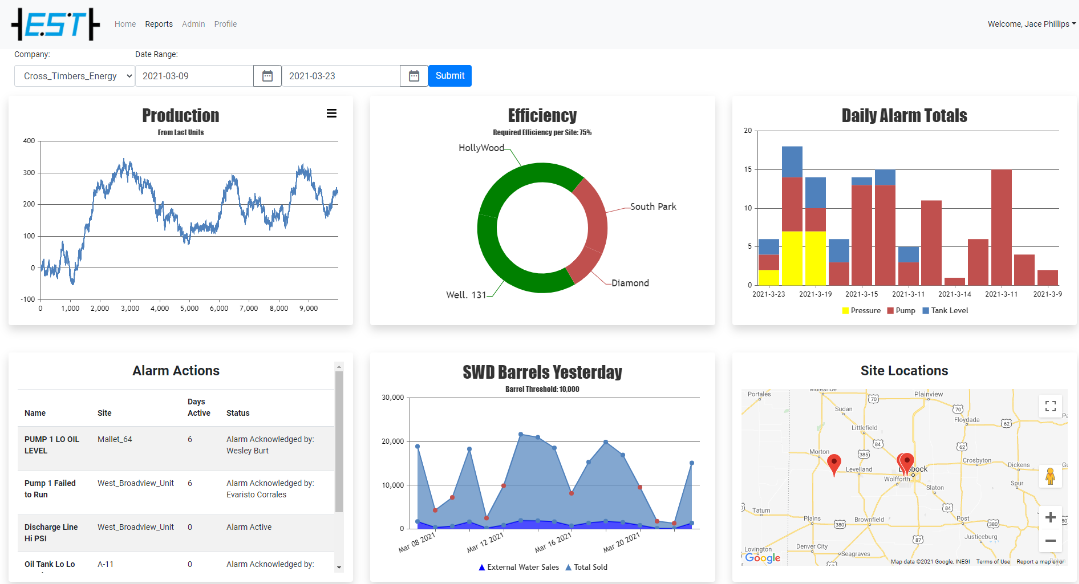Click the Oil Tank Lo Lo alarm name
The height and width of the screenshot is (584, 1079).
tap(50, 564)
